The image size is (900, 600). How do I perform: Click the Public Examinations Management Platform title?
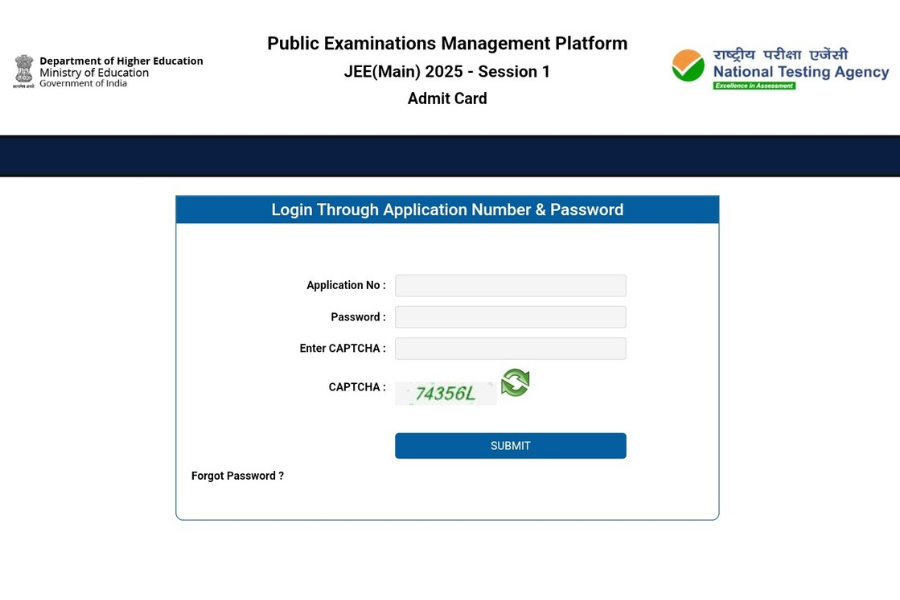[447, 43]
